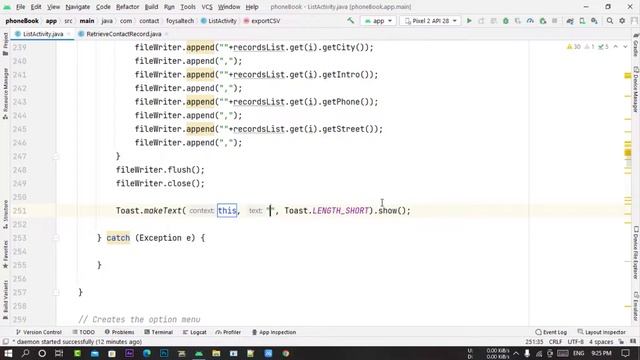The width and height of the screenshot is (640, 360).
Task: Open the File menu
Action: coord(20,7)
